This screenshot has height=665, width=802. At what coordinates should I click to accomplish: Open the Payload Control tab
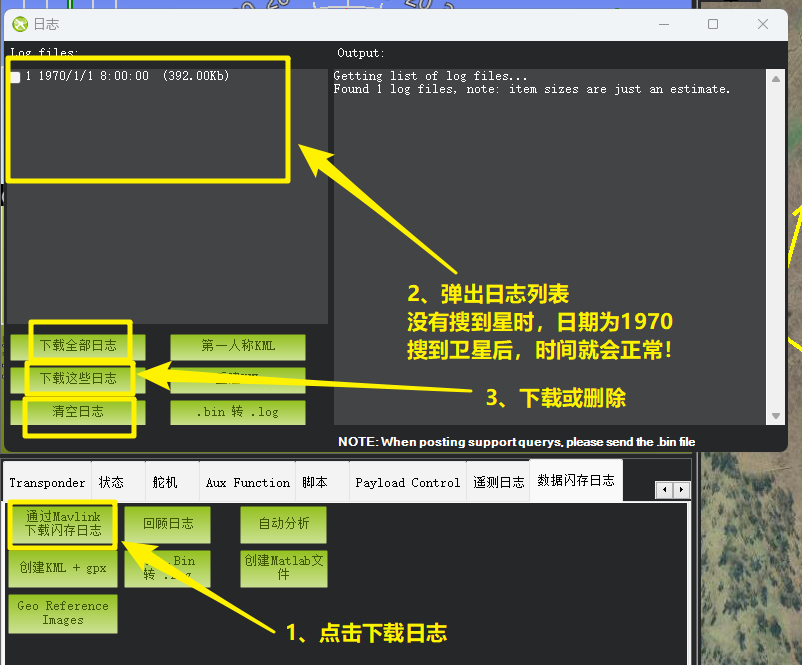tap(407, 482)
